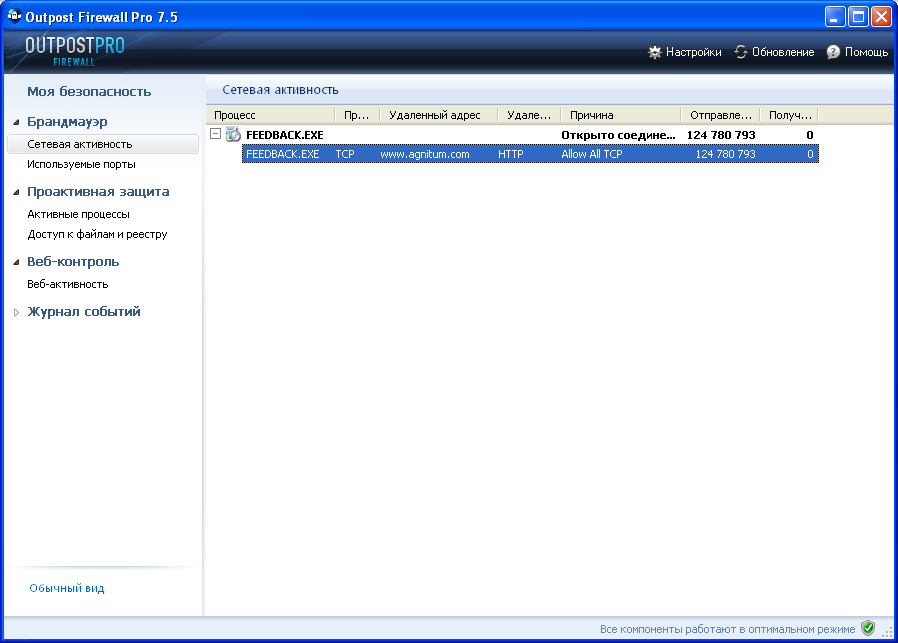The width and height of the screenshot is (898, 643).
Task: Click the www.agnitum.com address cell
Action: click(x=424, y=154)
